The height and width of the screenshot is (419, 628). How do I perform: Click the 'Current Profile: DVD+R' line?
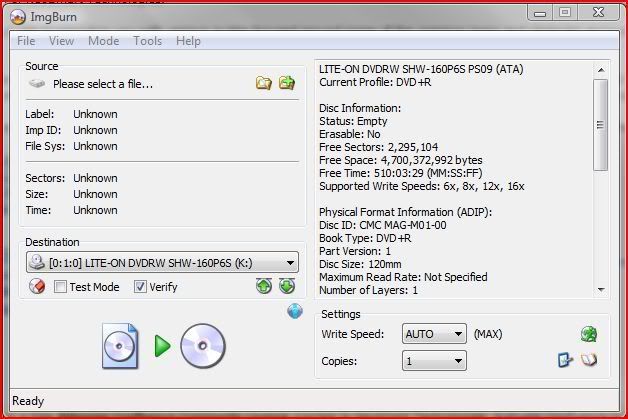375,82
